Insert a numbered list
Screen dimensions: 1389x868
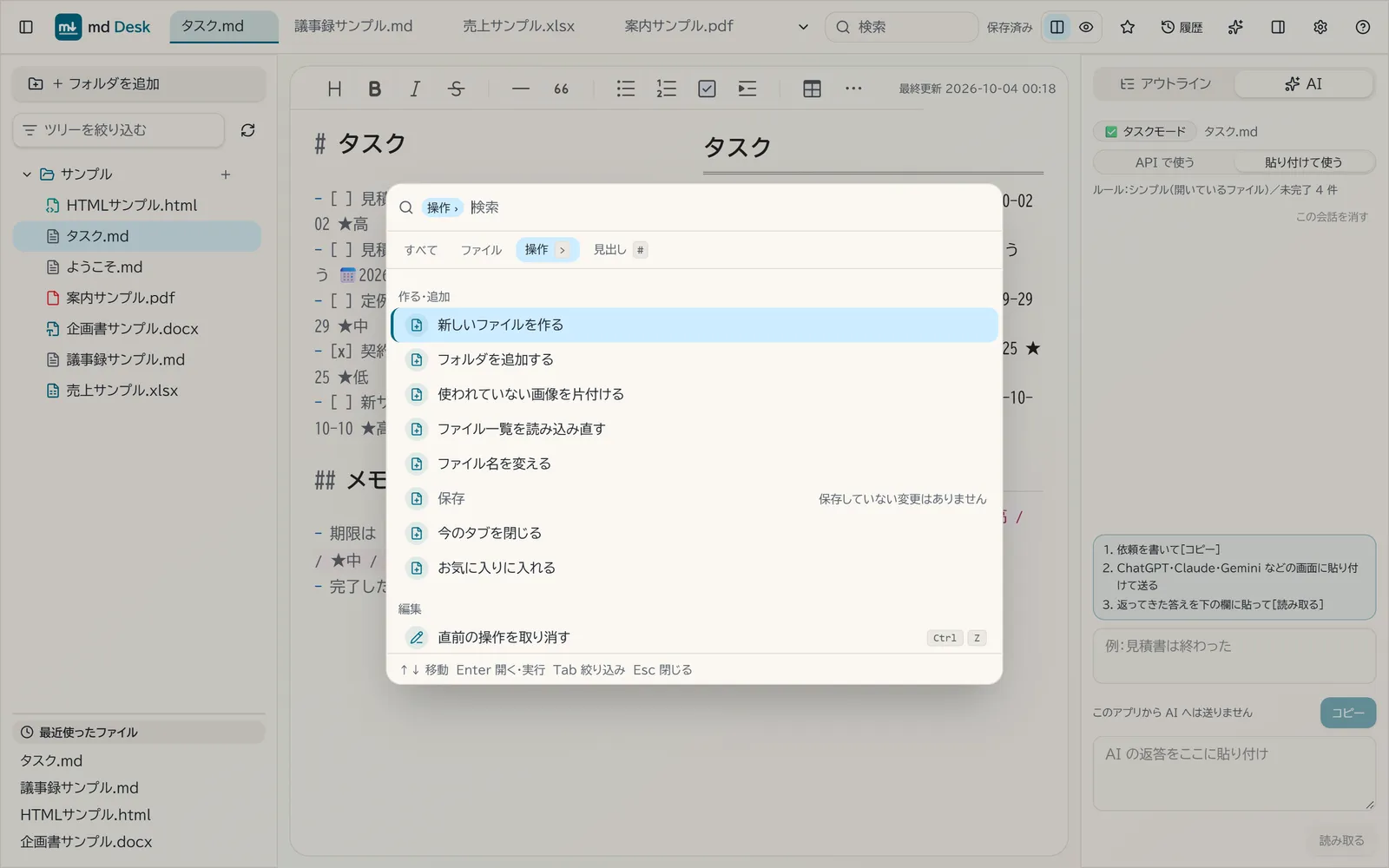point(667,89)
